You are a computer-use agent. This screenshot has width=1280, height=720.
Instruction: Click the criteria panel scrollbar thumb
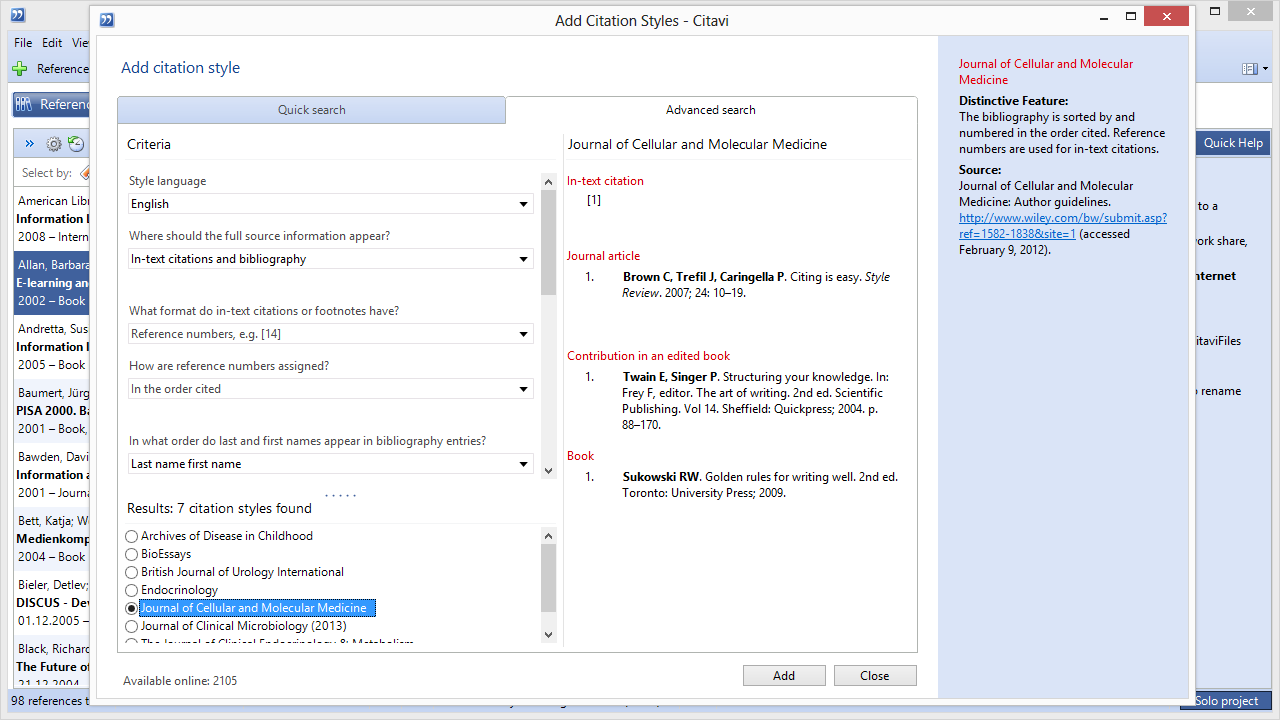coord(548,243)
